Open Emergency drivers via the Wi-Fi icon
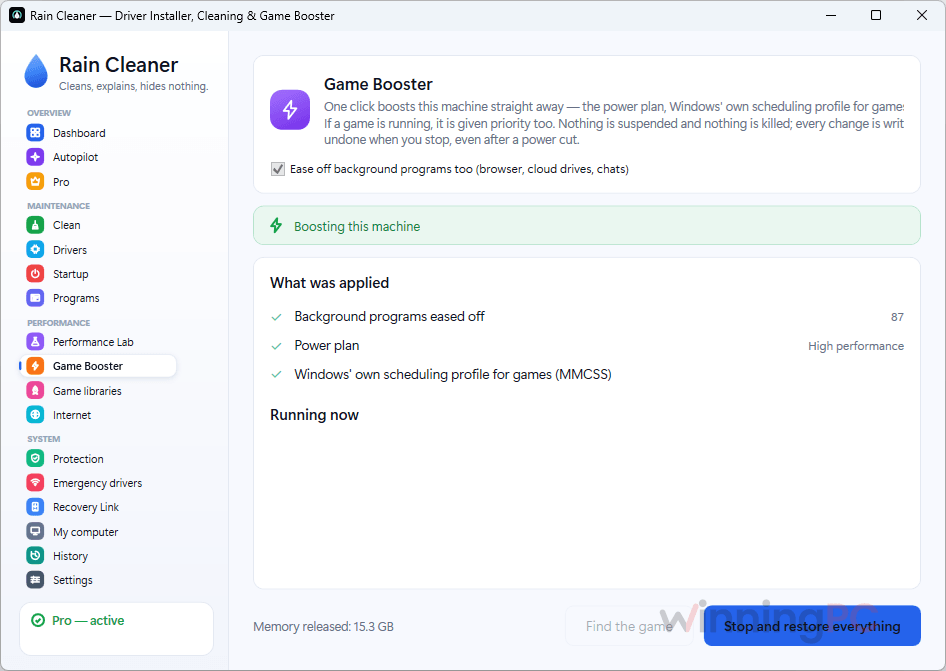946x671 pixels. point(35,483)
